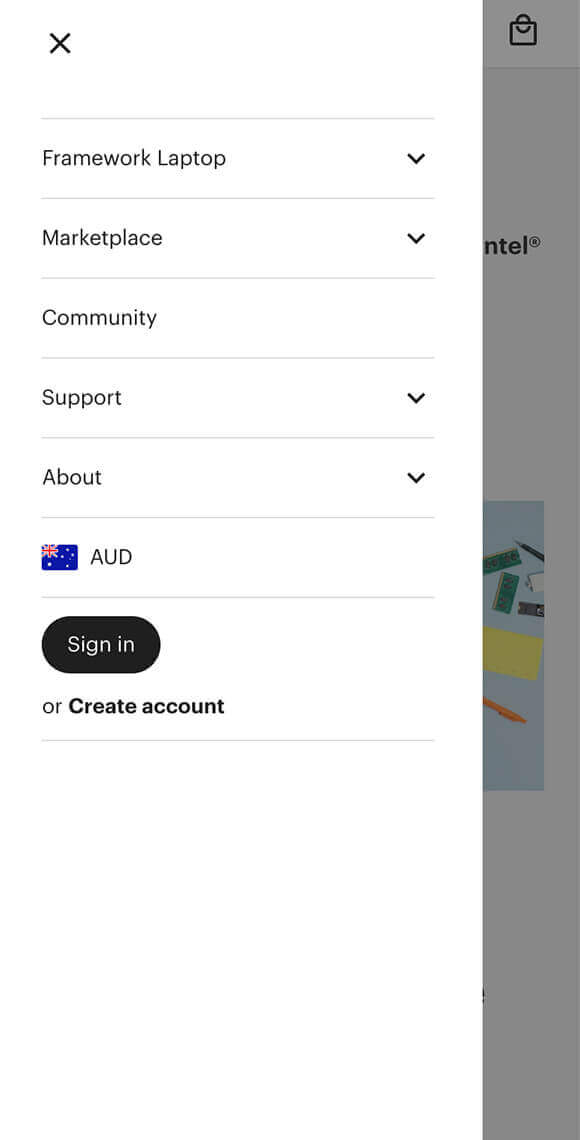Click the Australian flag icon

(59, 557)
